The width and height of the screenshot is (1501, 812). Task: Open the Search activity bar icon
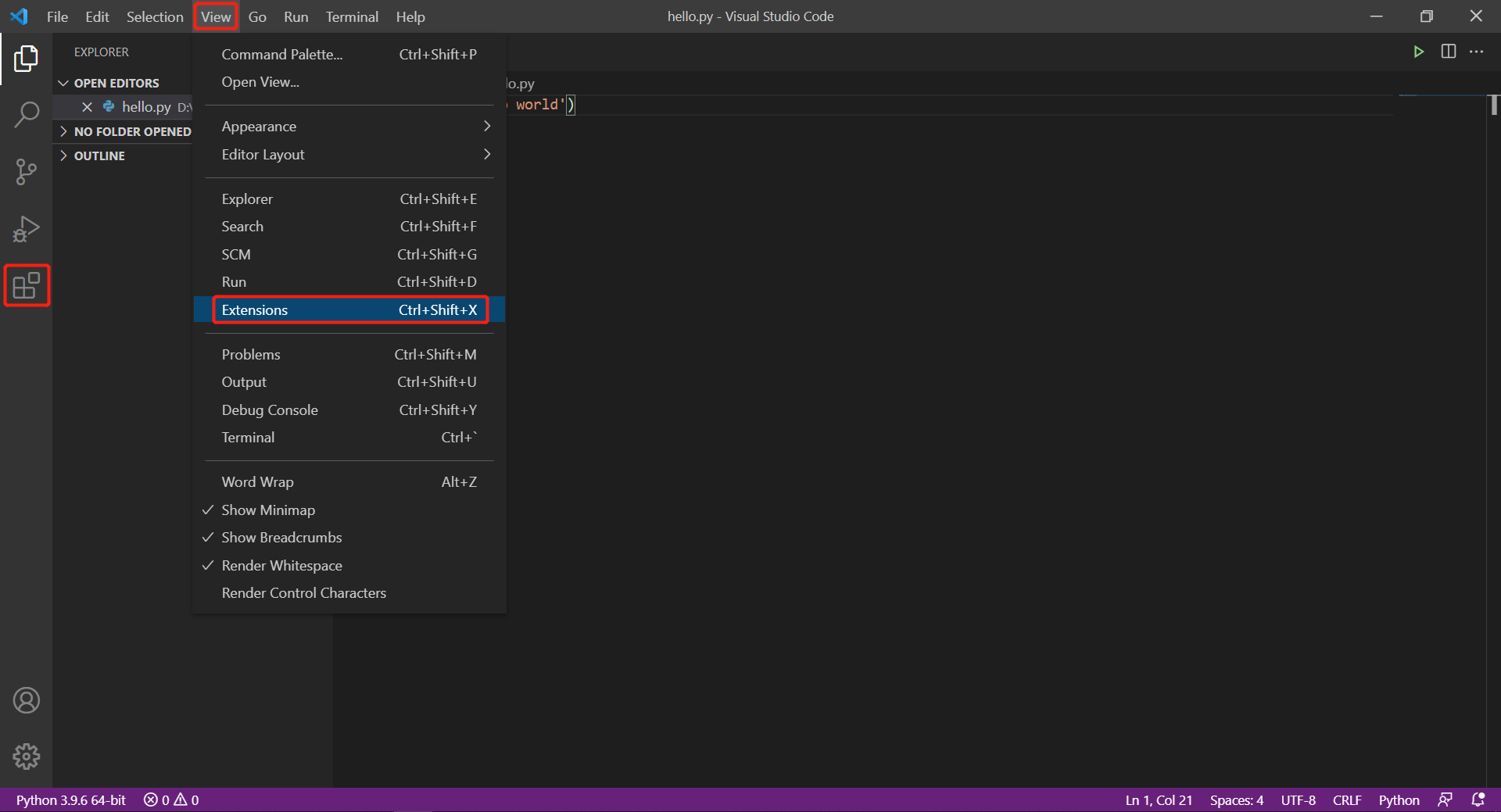coord(26,115)
